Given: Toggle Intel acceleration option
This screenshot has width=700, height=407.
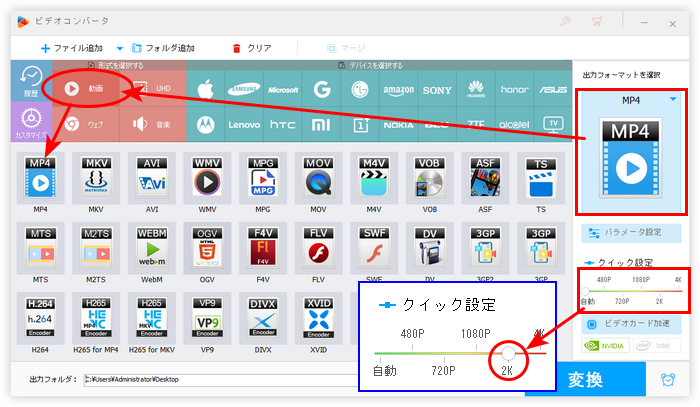Looking at the screenshot, I should pos(657,345).
